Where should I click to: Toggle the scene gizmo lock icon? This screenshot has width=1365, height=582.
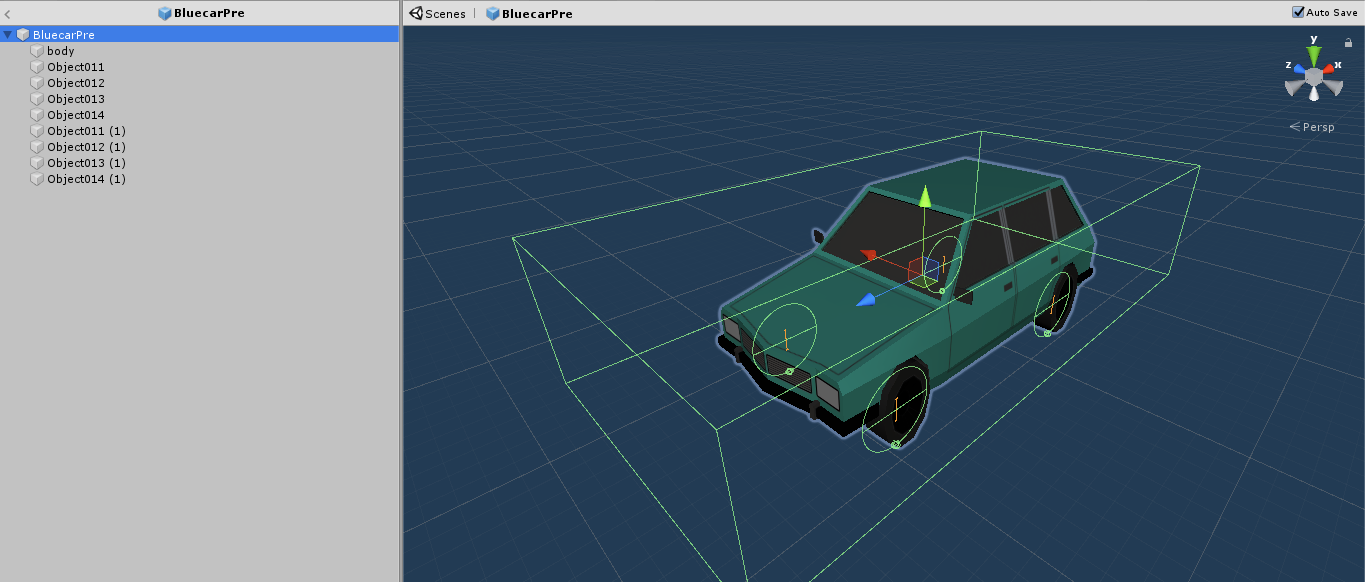[1348, 43]
